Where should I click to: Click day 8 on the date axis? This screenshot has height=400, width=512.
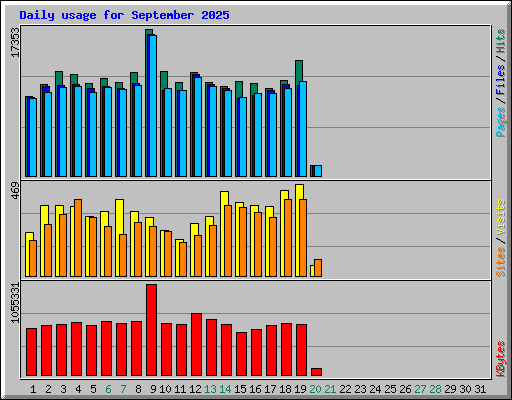pyautogui.click(x=138, y=389)
